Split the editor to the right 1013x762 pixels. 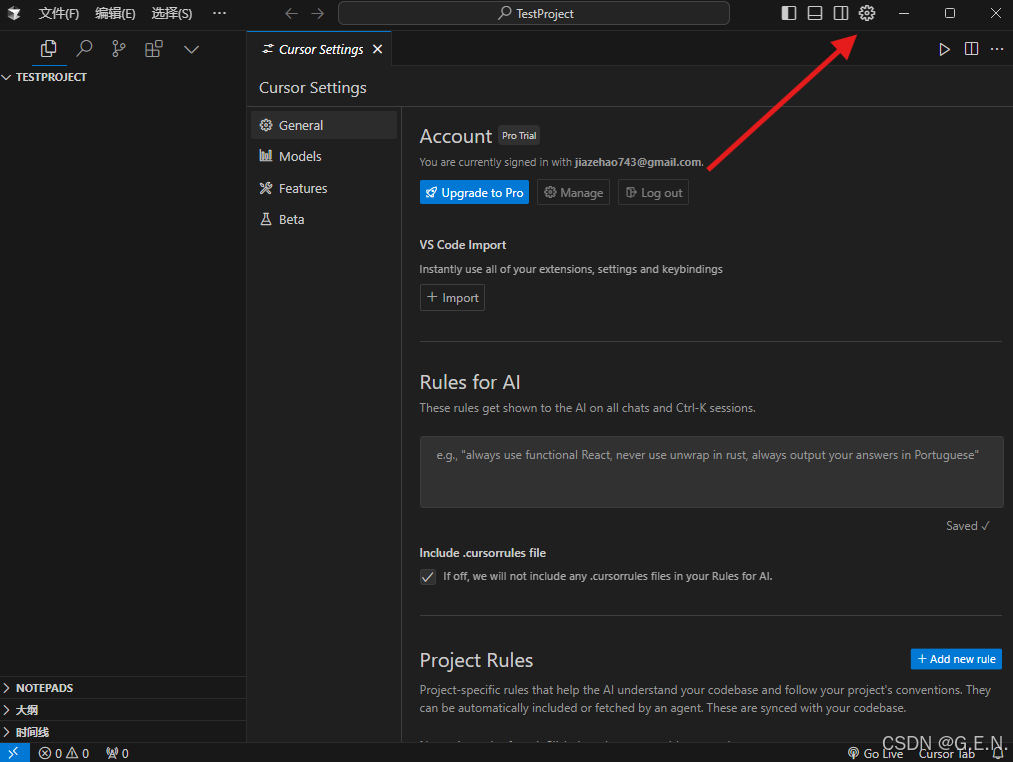(x=971, y=49)
